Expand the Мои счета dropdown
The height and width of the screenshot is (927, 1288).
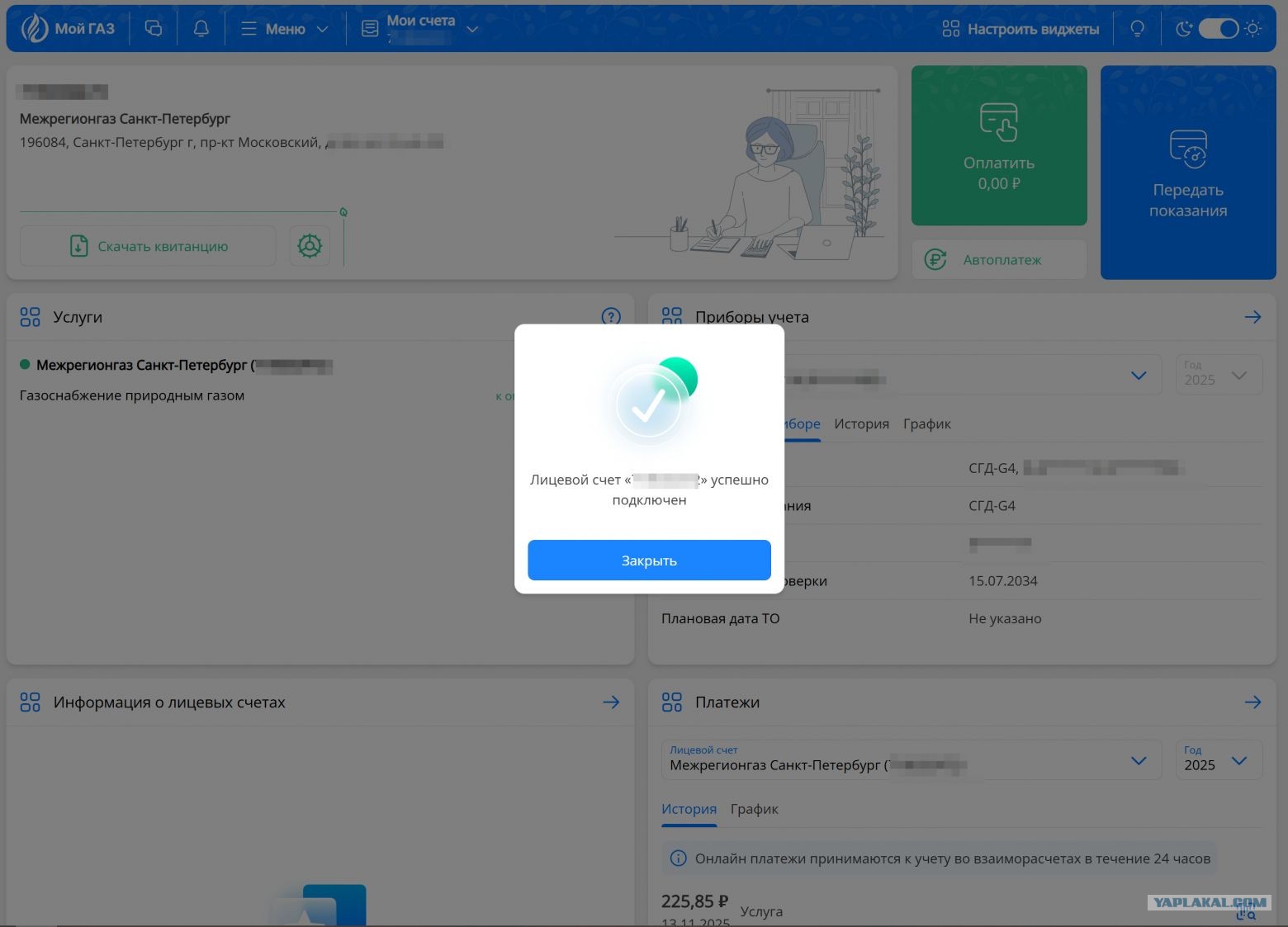tap(421, 29)
